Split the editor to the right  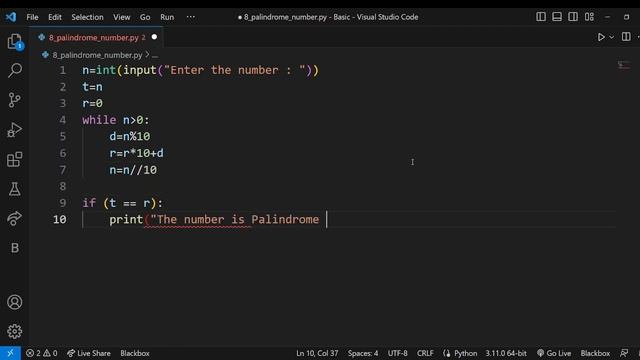click(626, 37)
